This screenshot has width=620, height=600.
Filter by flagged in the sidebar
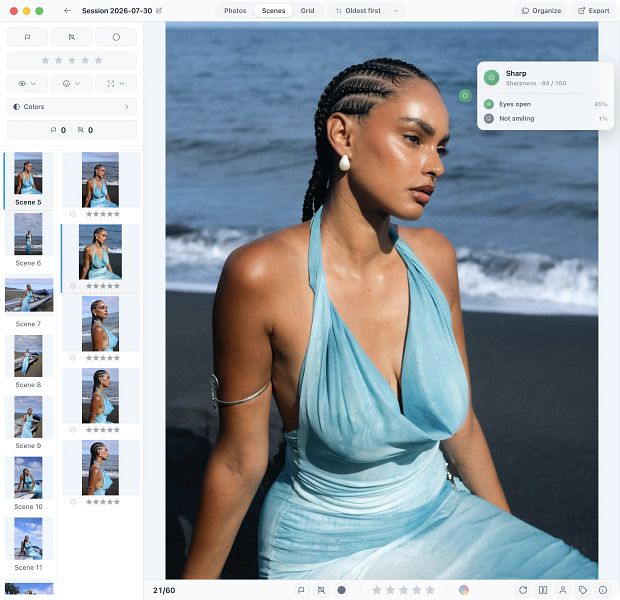pyautogui.click(x=27, y=37)
